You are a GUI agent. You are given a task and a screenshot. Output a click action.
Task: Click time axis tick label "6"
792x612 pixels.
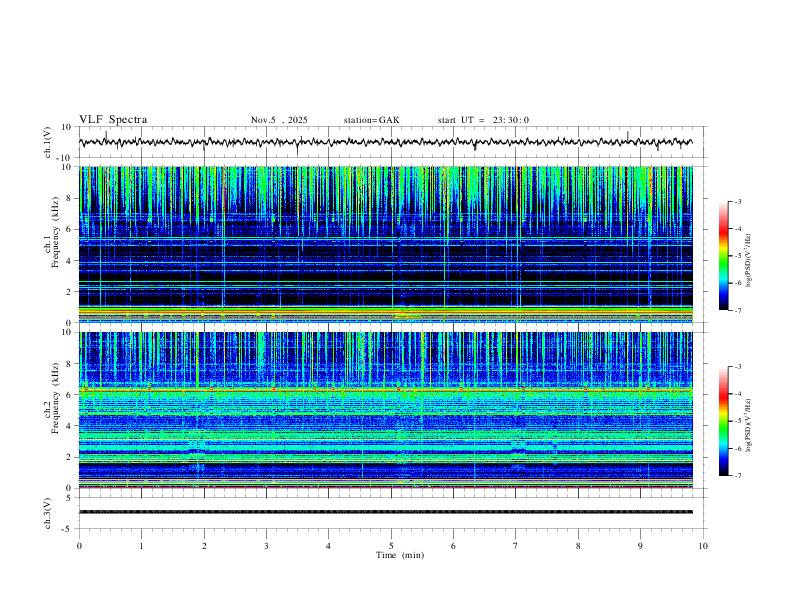[453, 546]
